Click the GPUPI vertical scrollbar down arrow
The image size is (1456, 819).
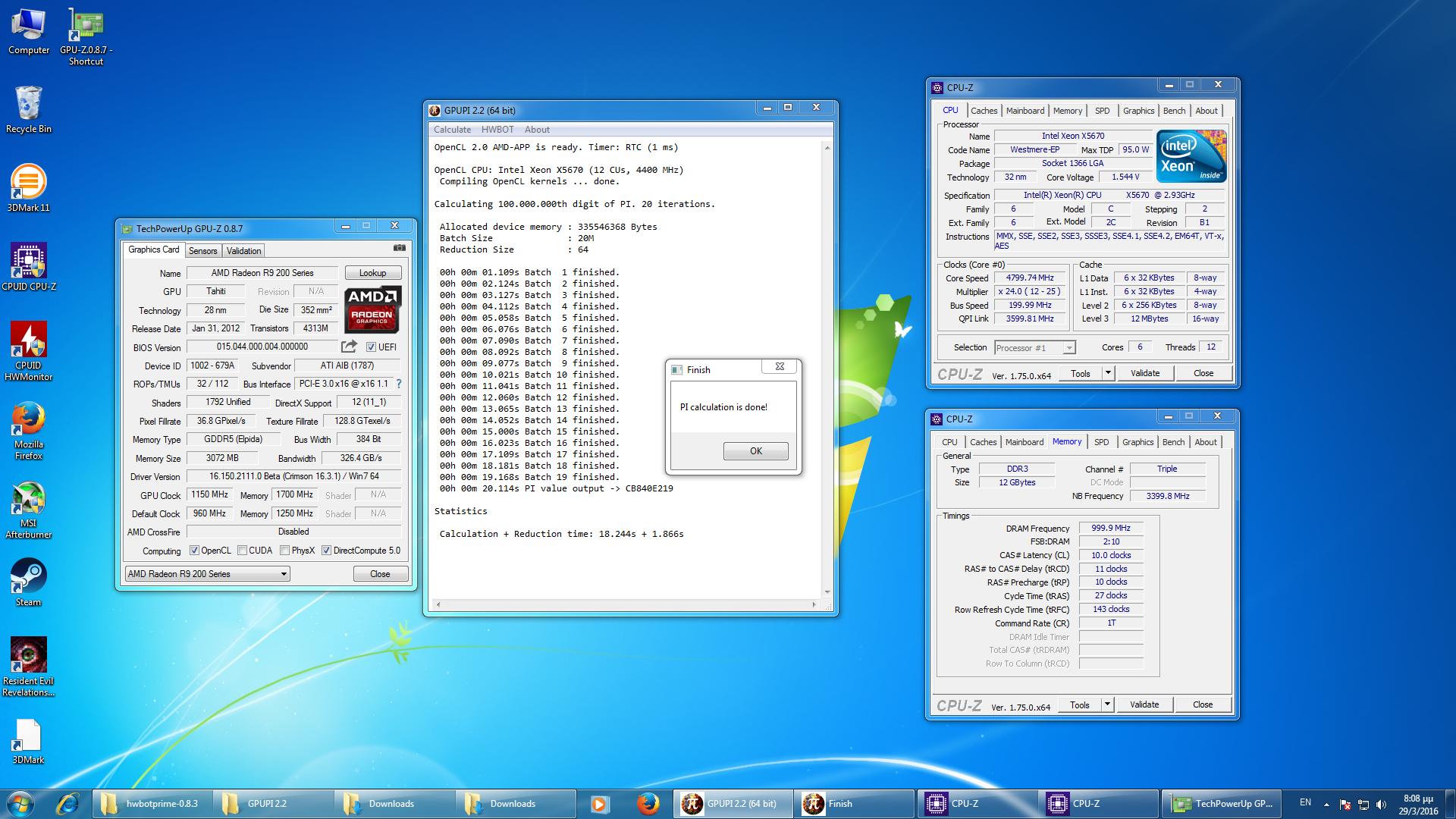[x=827, y=592]
